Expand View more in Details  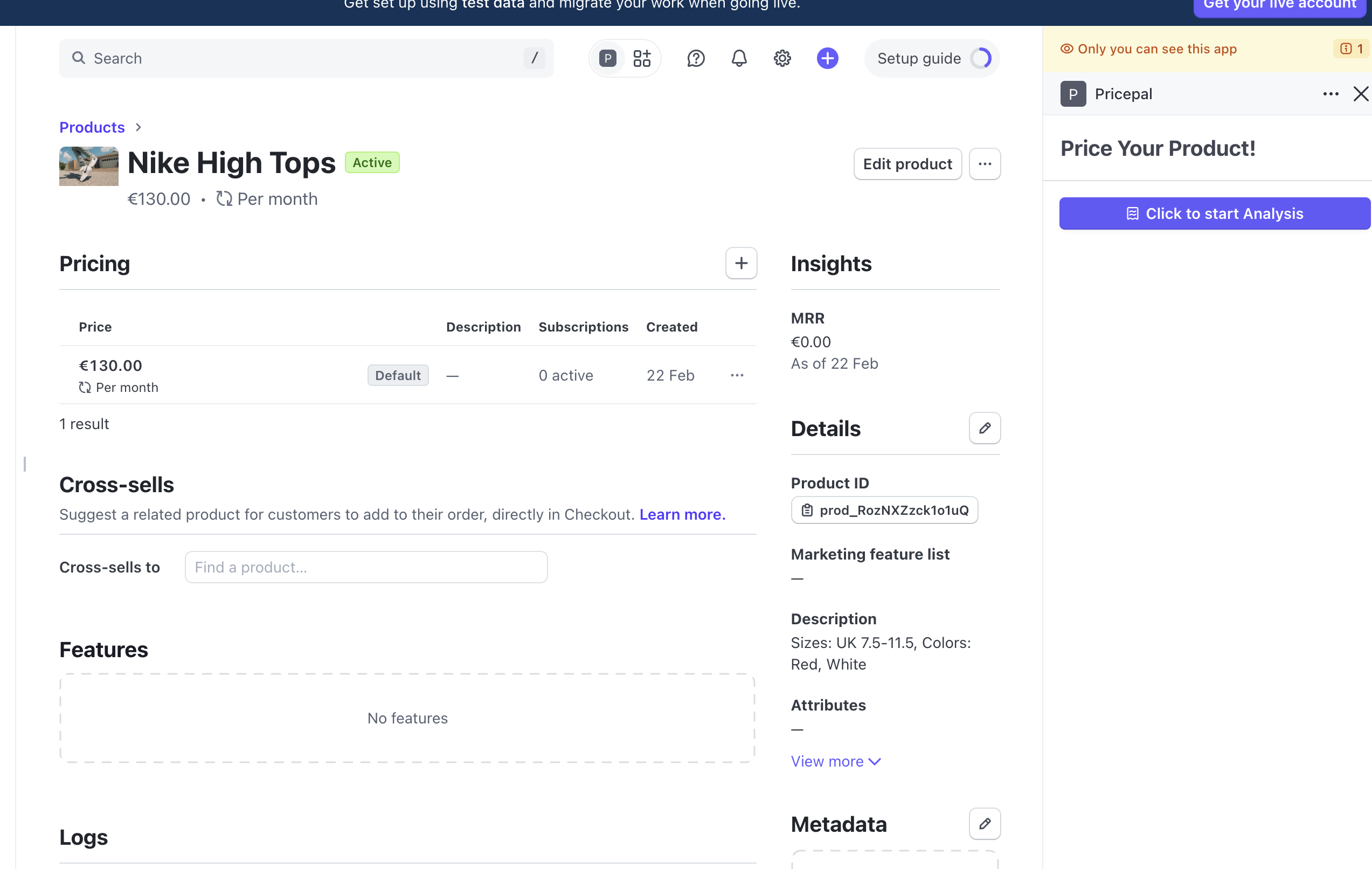(835, 761)
